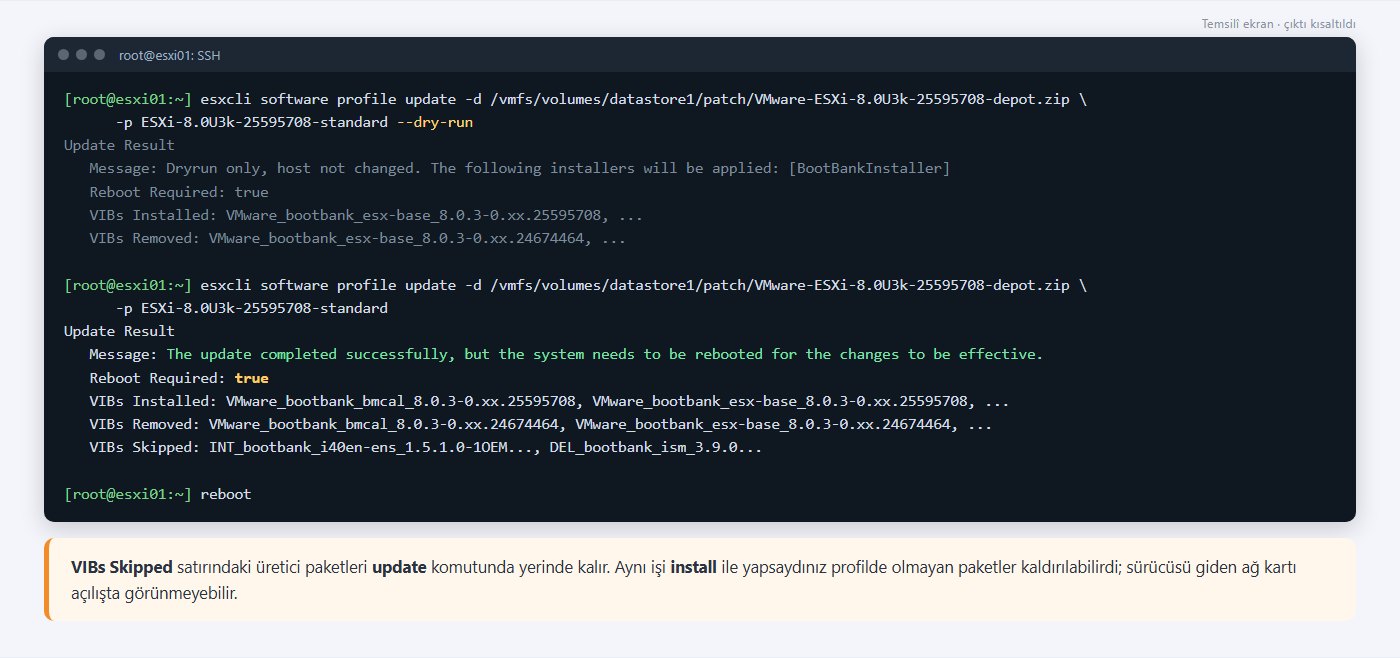
Task: Select the yellow "--dry-run" flag
Action: (435, 123)
